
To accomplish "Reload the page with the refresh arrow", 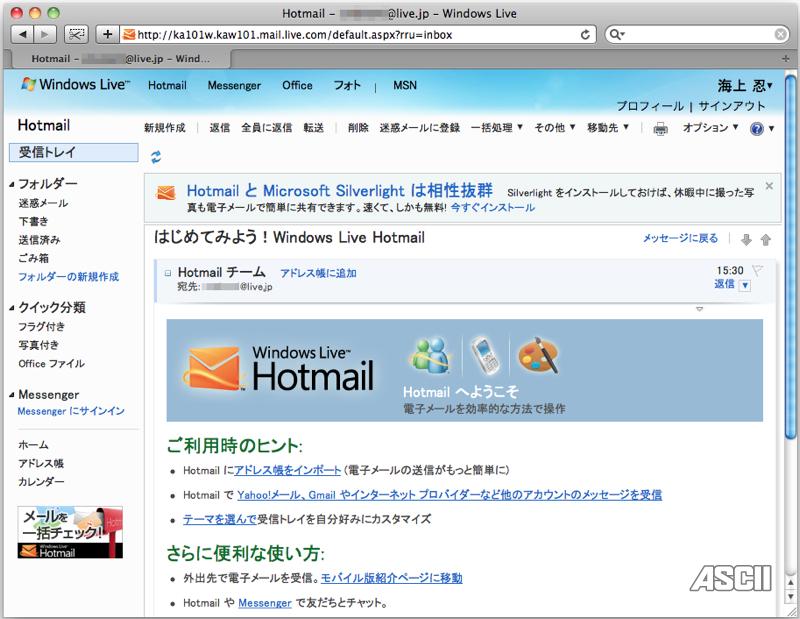I will pos(585,35).
